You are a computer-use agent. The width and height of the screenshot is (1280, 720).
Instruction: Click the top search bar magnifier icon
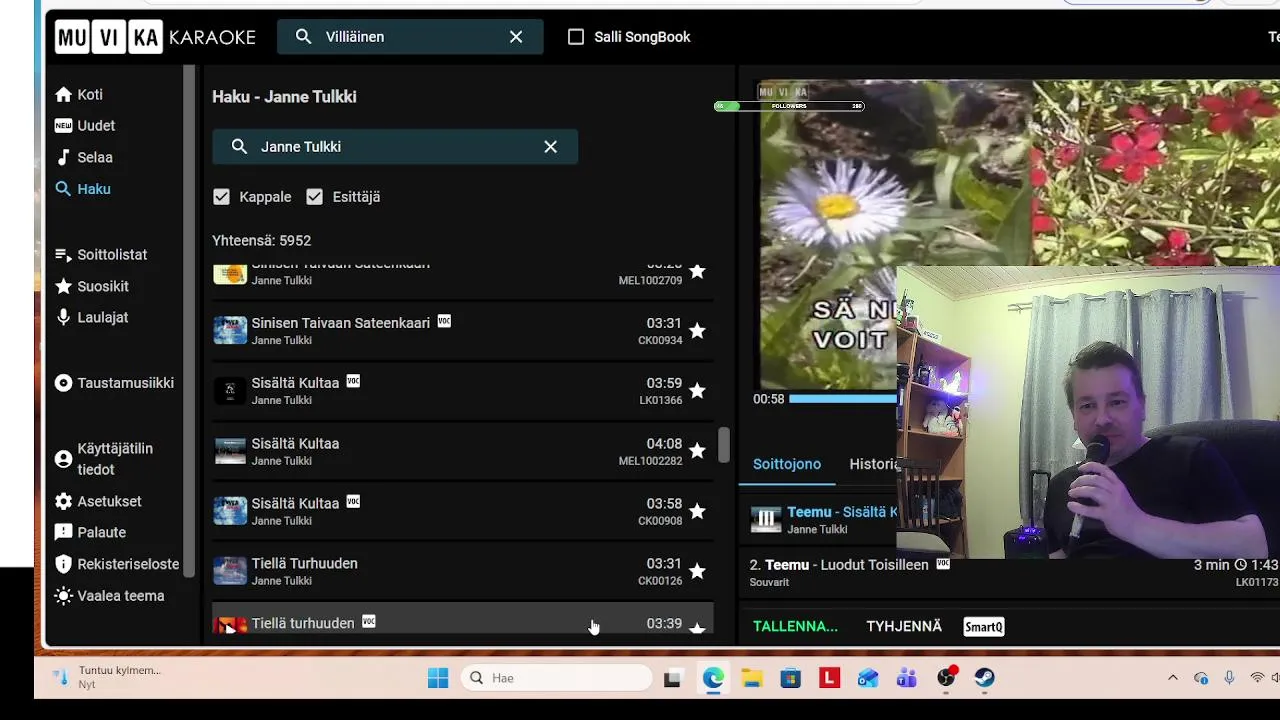(303, 37)
